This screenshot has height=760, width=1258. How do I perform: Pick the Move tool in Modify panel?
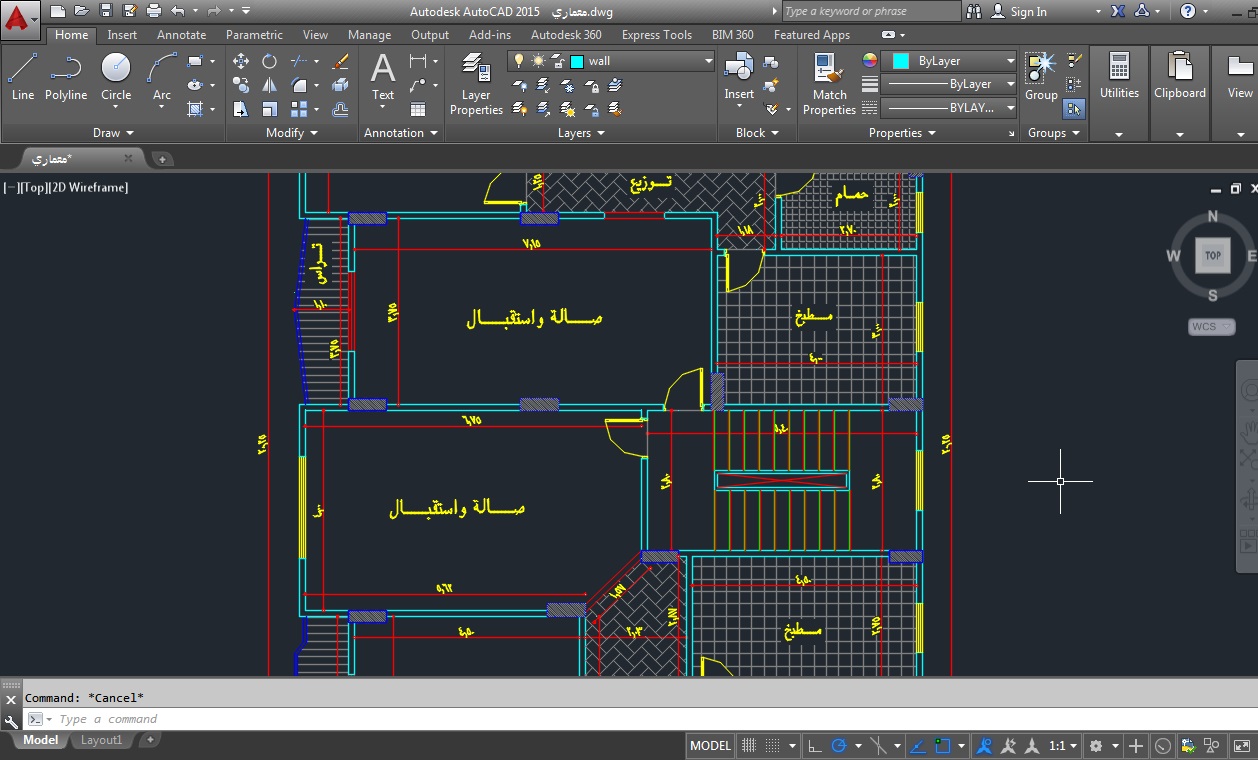pos(241,61)
